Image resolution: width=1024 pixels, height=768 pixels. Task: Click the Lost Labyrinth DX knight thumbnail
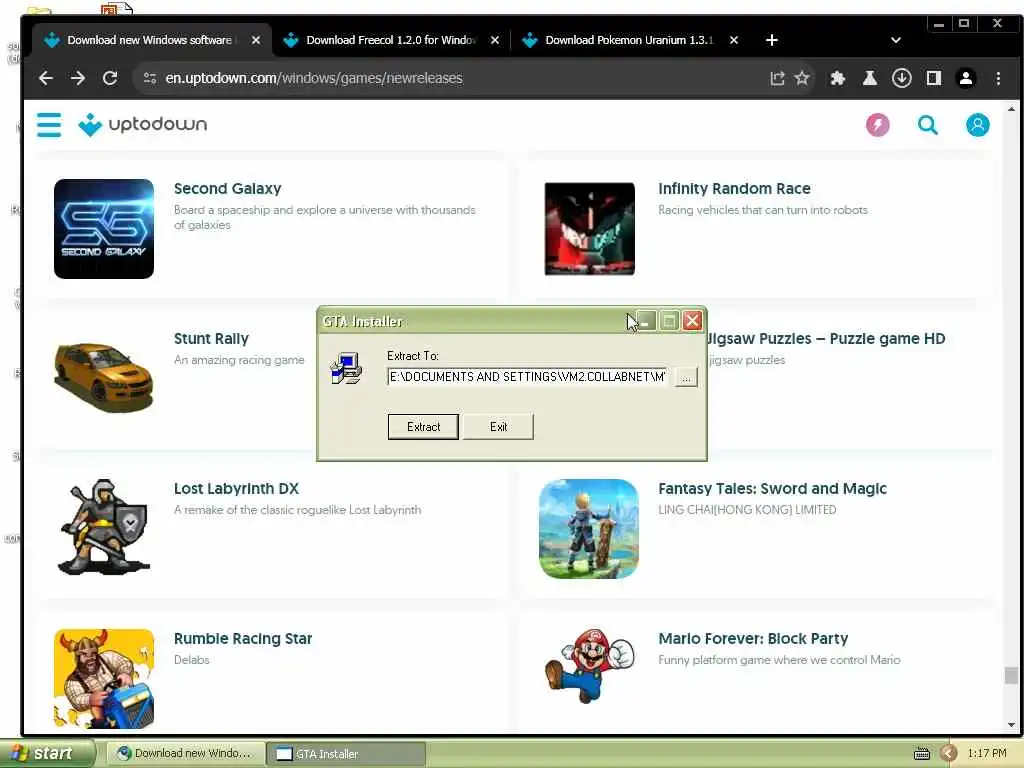click(104, 528)
